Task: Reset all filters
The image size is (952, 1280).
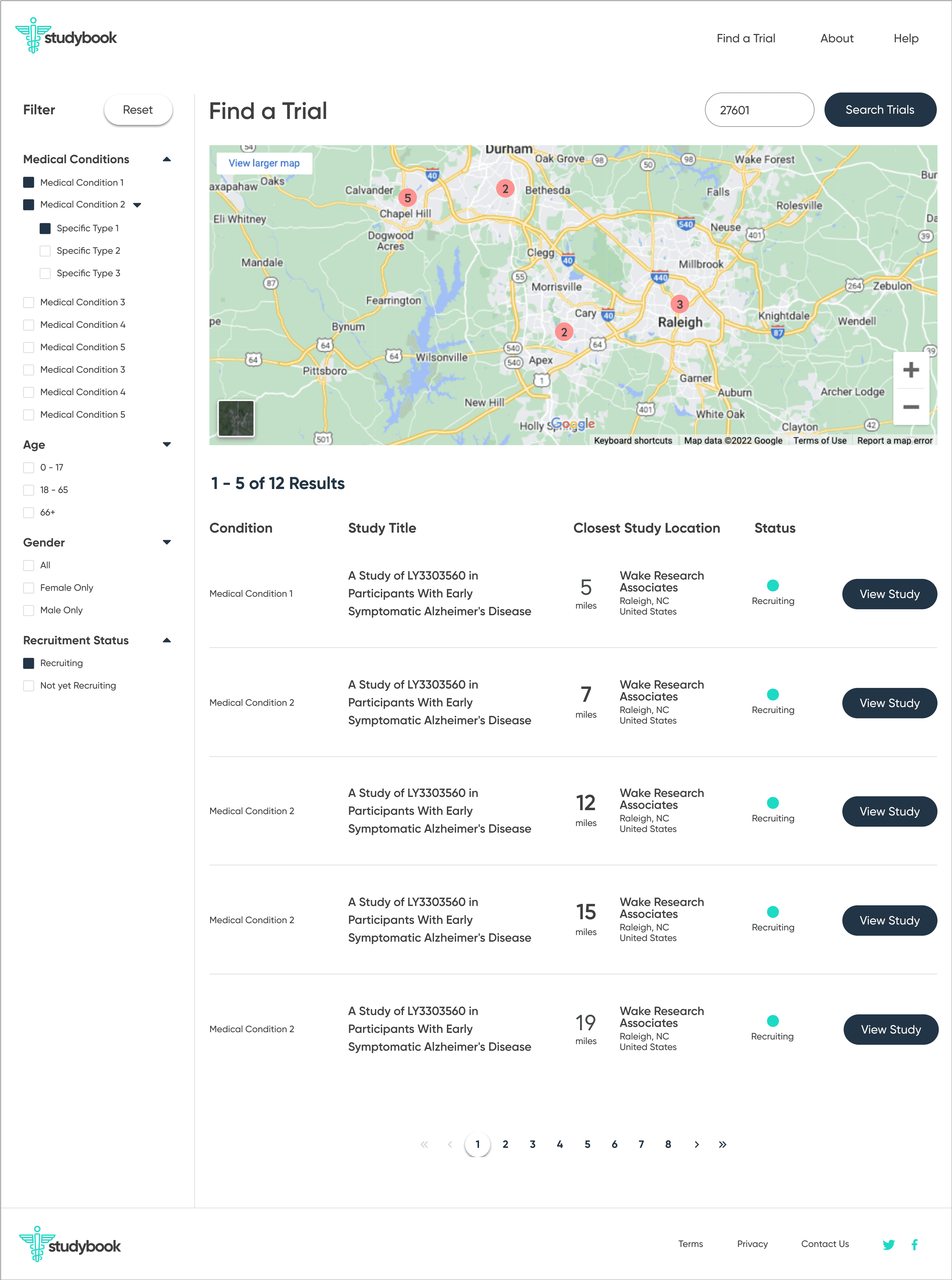Action: coord(138,109)
